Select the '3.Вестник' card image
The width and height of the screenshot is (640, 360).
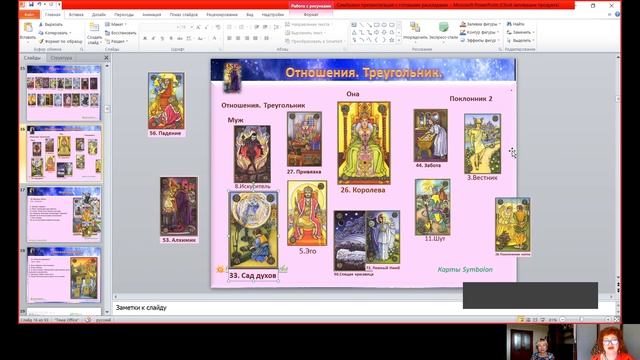click(482, 144)
